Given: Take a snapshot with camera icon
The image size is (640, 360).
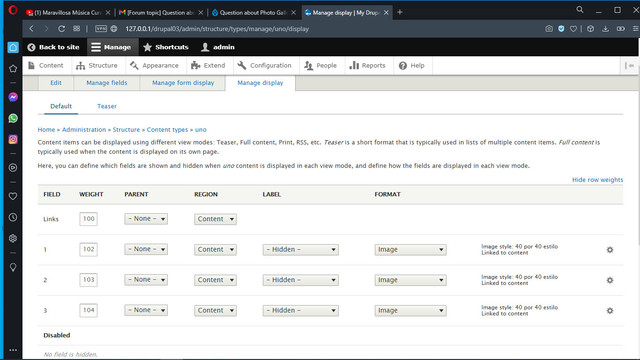Looking at the screenshot, I should point(549,29).
